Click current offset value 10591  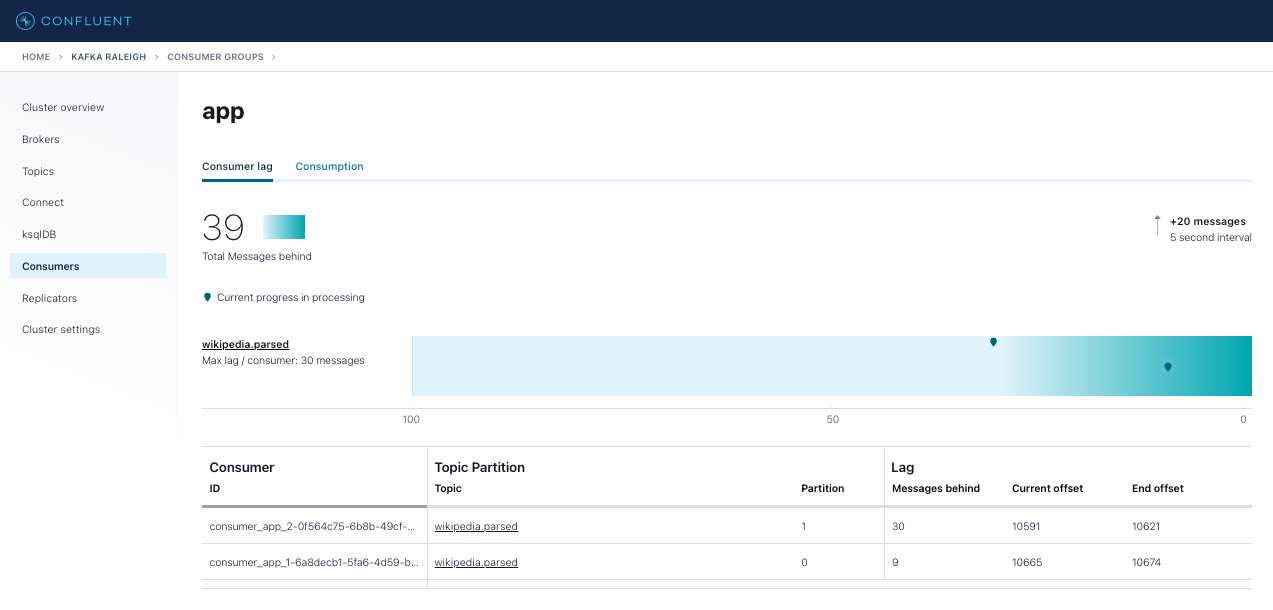click(1027, 526)
